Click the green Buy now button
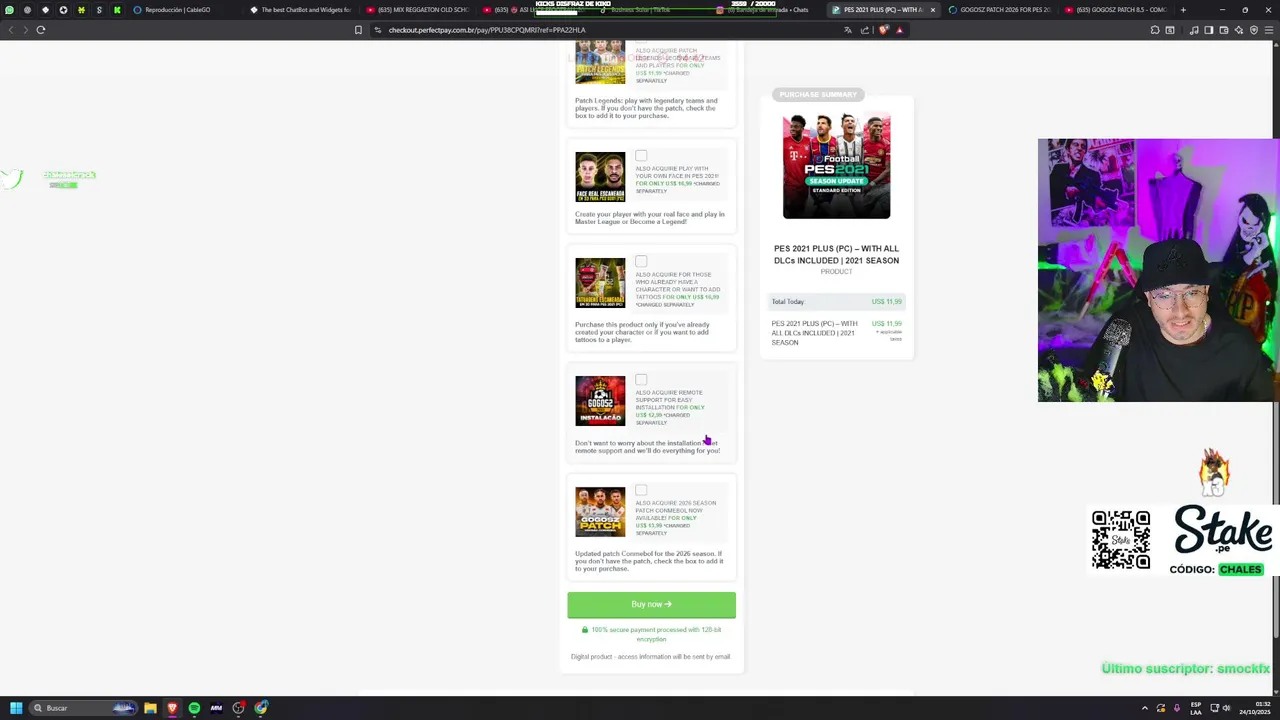Image resolution: width=1280 pixels, height=720 pixels. coord(651,604)
